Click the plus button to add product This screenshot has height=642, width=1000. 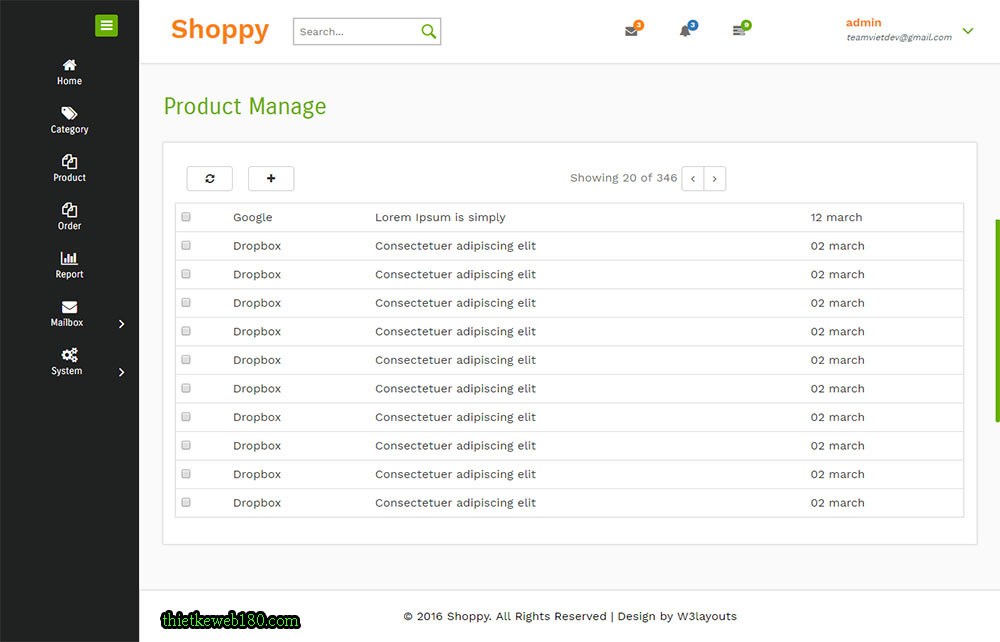pyautogui.click(x=271, y=178)
